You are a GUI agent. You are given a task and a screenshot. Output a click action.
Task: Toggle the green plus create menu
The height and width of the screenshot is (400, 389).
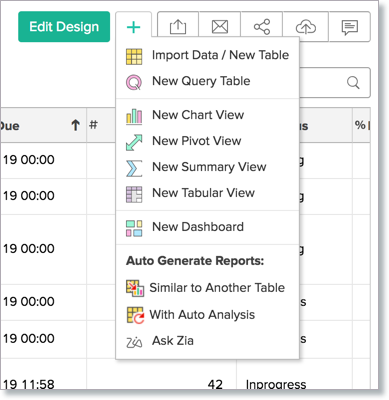(x=134, y=27)
